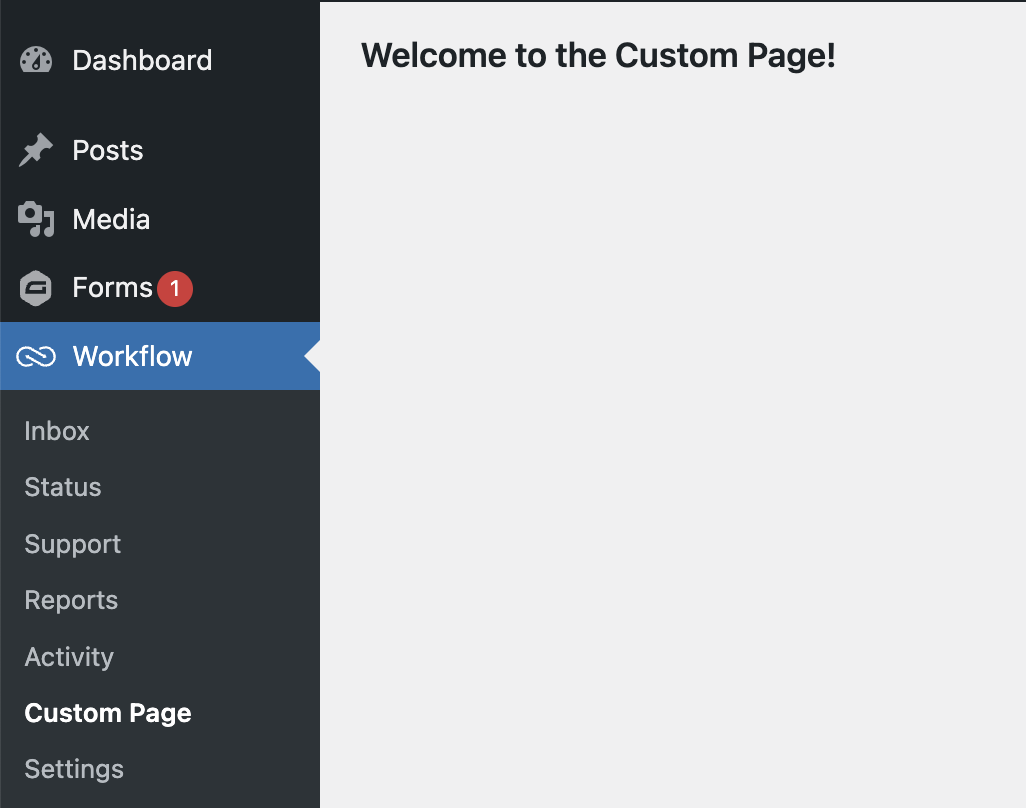Viewport: 1026px width, 808px height.
Task: Select the Forms menu label
Action: click(112, 288)
